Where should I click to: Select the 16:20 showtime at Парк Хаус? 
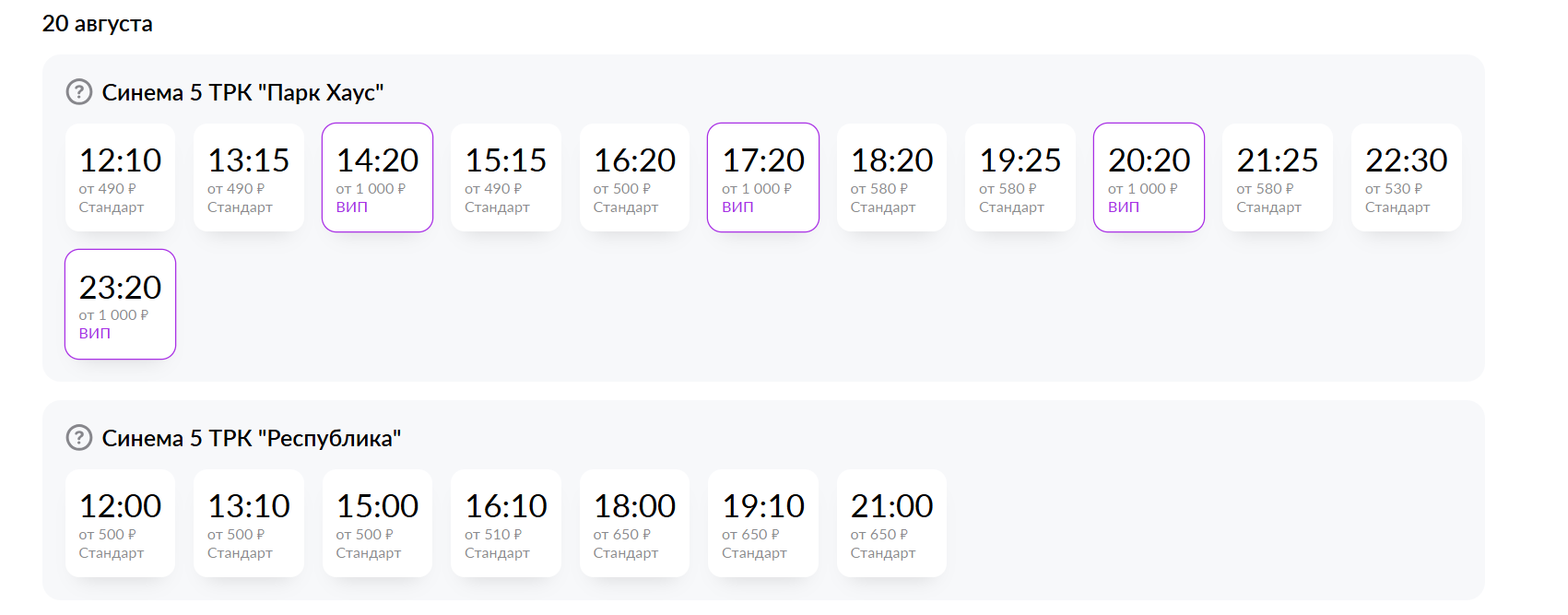(x=634, y=178)
